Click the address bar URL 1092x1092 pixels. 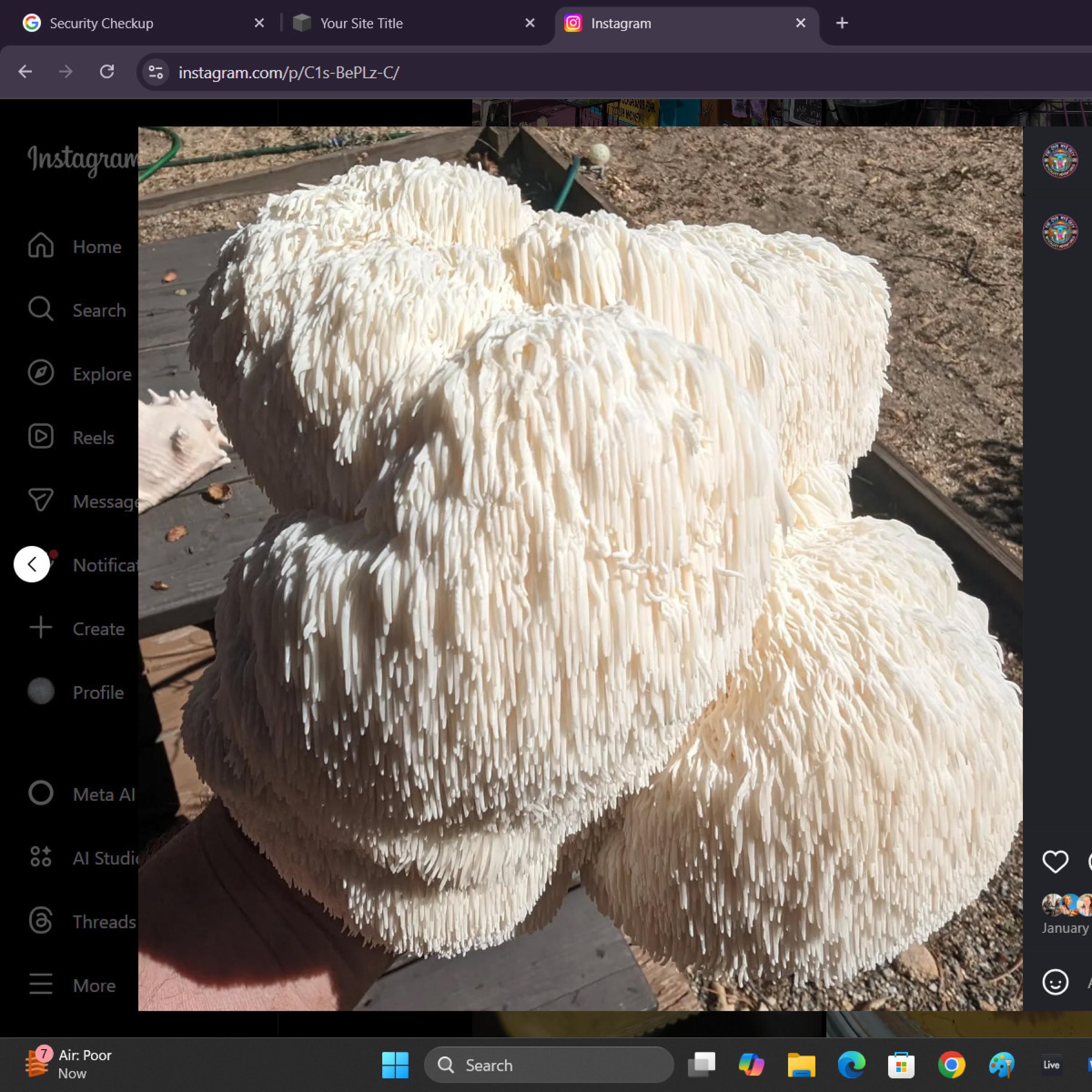pyautogui.click(x=288, y=72)
